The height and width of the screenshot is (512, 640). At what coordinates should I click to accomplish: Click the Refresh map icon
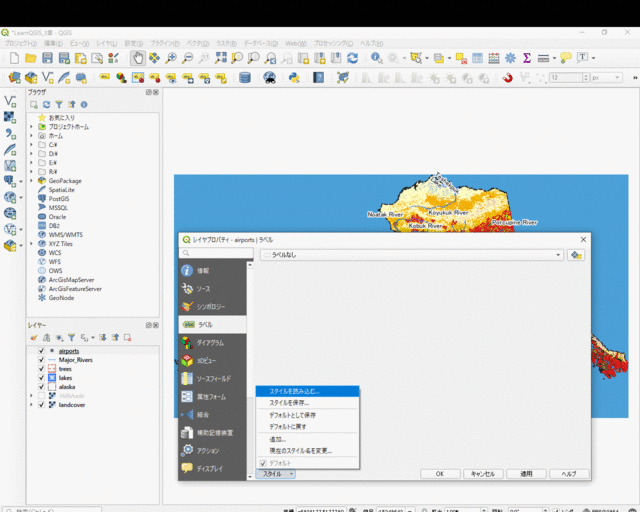[353, 58]
